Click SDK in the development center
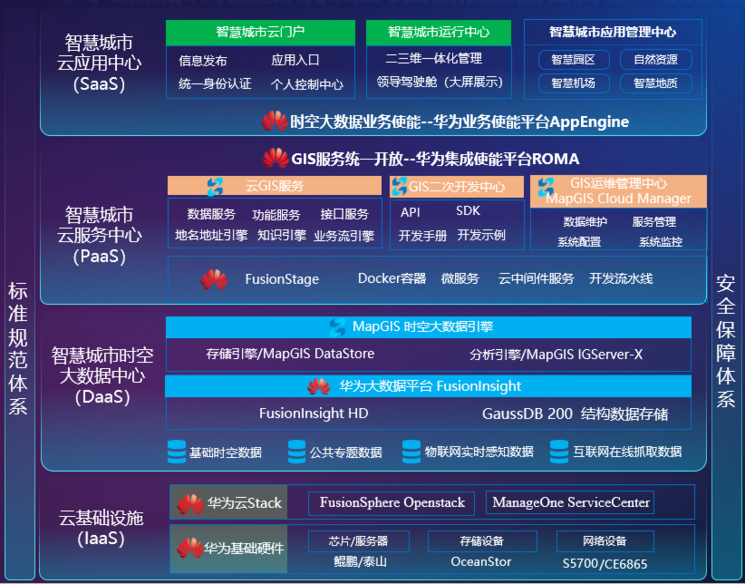 click(468, 211)
